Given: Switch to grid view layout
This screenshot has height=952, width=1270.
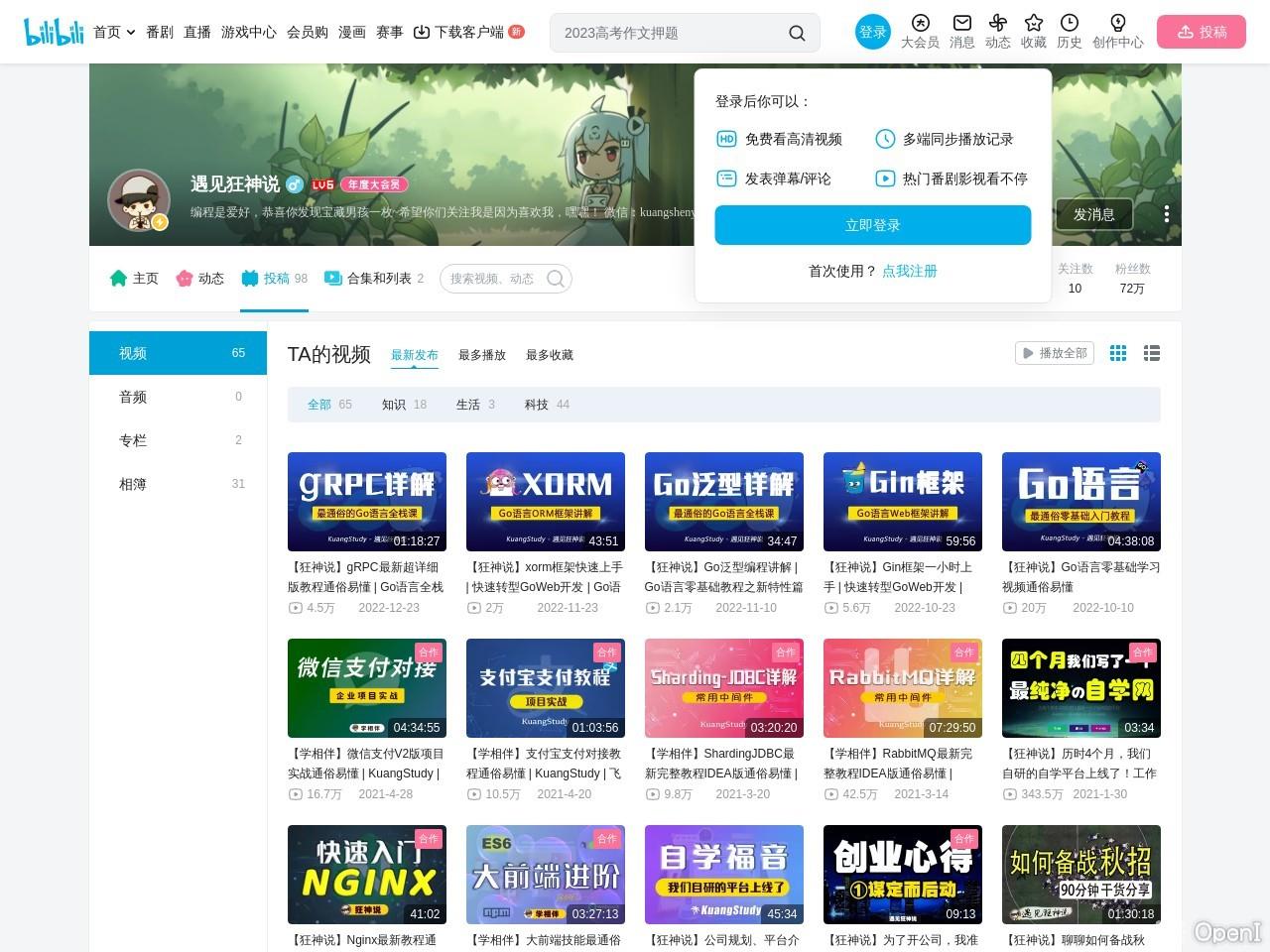Looking at the screenshot, I should [1118, 353].
